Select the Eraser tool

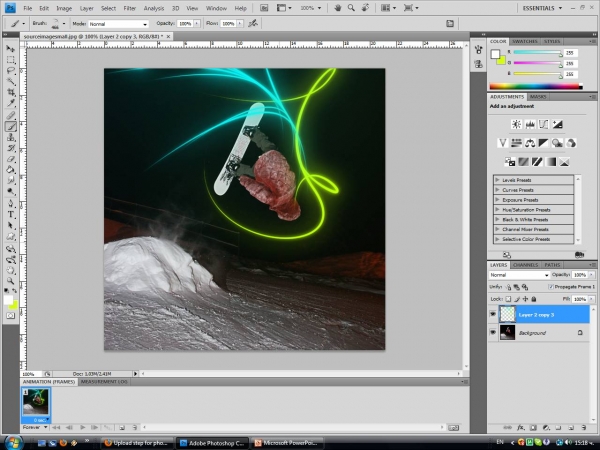point(10,159)
